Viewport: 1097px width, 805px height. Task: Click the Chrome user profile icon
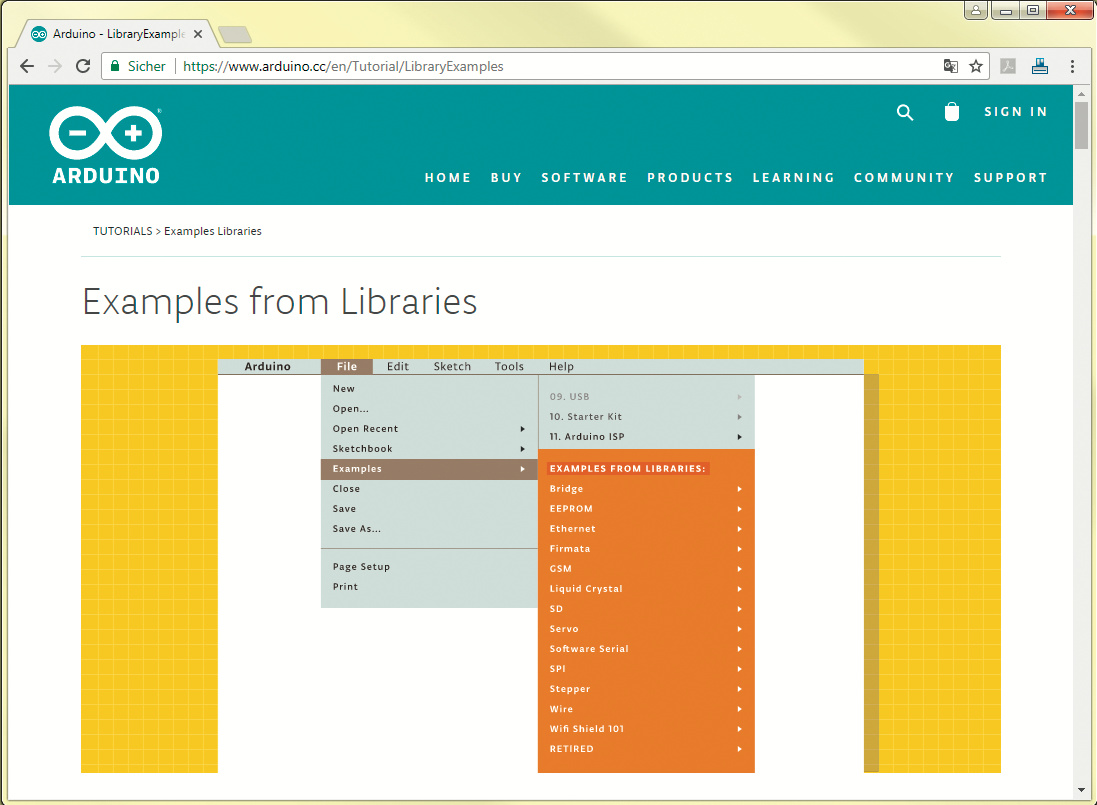click(975, 11)
